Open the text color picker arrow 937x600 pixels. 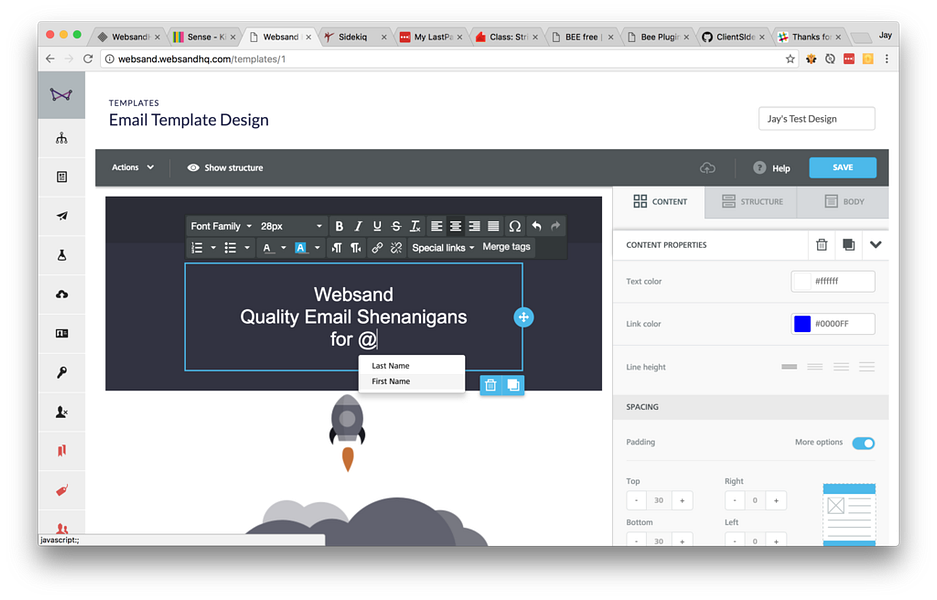[x=283, y=247]
